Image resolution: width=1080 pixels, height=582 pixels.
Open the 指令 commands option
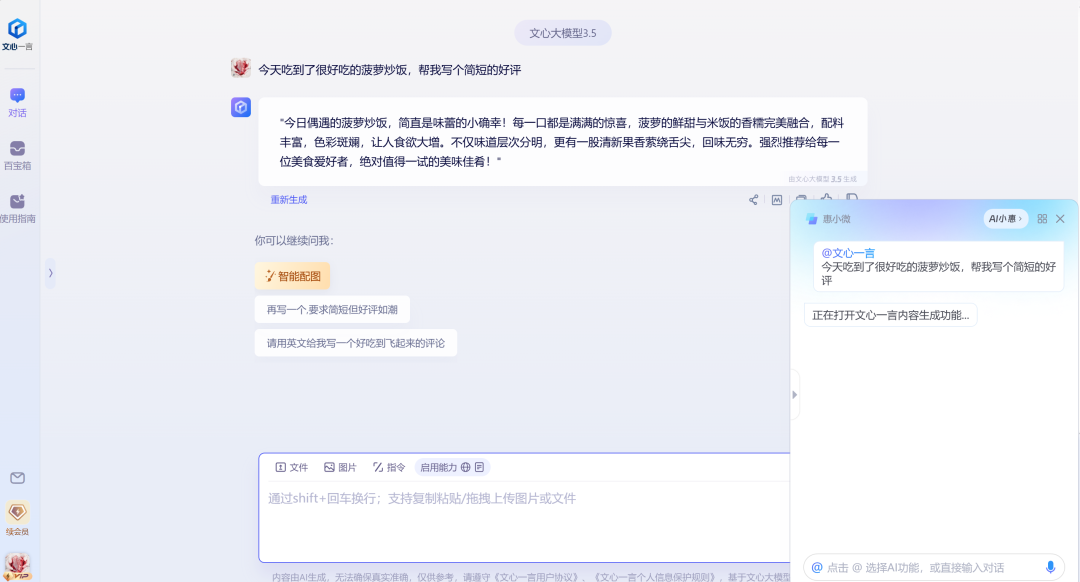tap(389, 468)
